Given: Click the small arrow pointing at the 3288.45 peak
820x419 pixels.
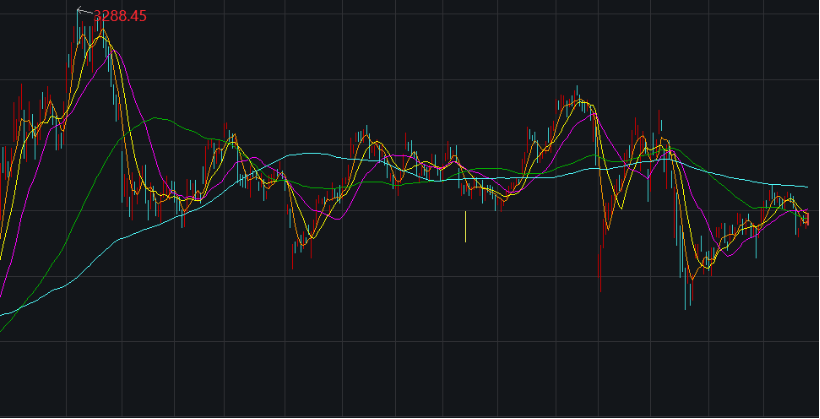Looking at the screenshot, I should point(84,13).
